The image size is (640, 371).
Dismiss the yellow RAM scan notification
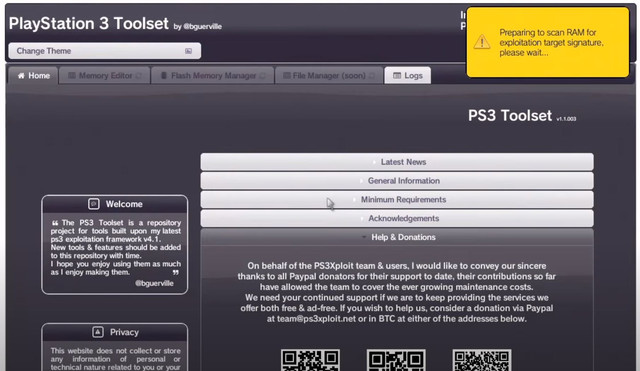pos(548,42)
